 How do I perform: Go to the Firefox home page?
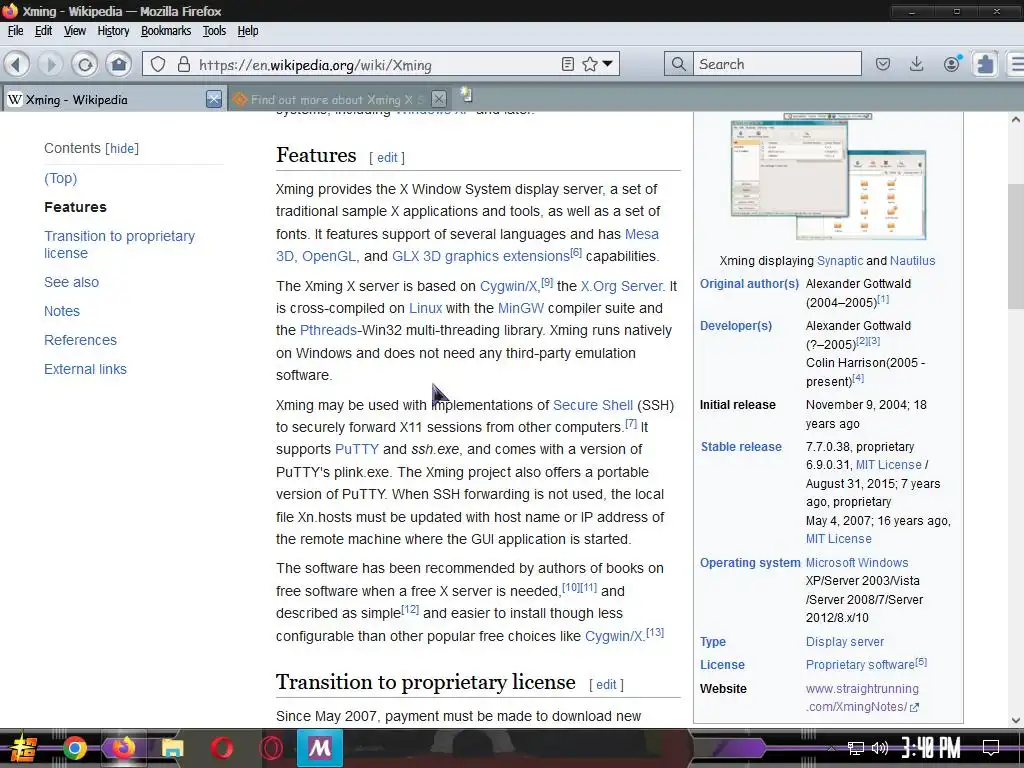(x=119, y=64)
